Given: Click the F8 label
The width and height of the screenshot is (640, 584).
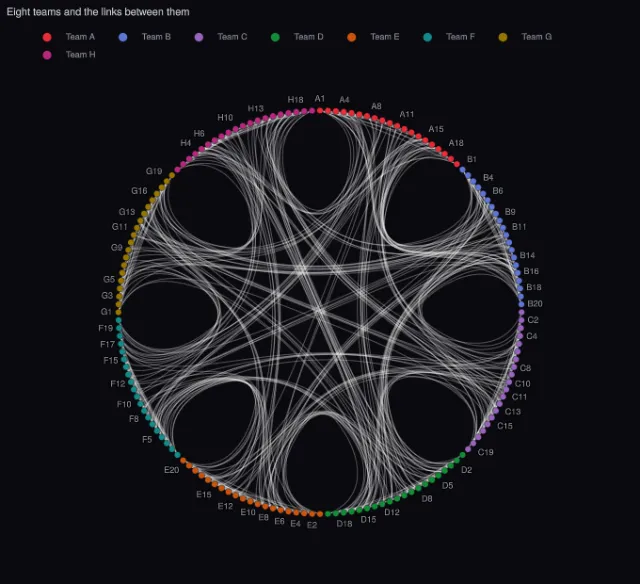Looking at the screenshot, I should [134, 419].
